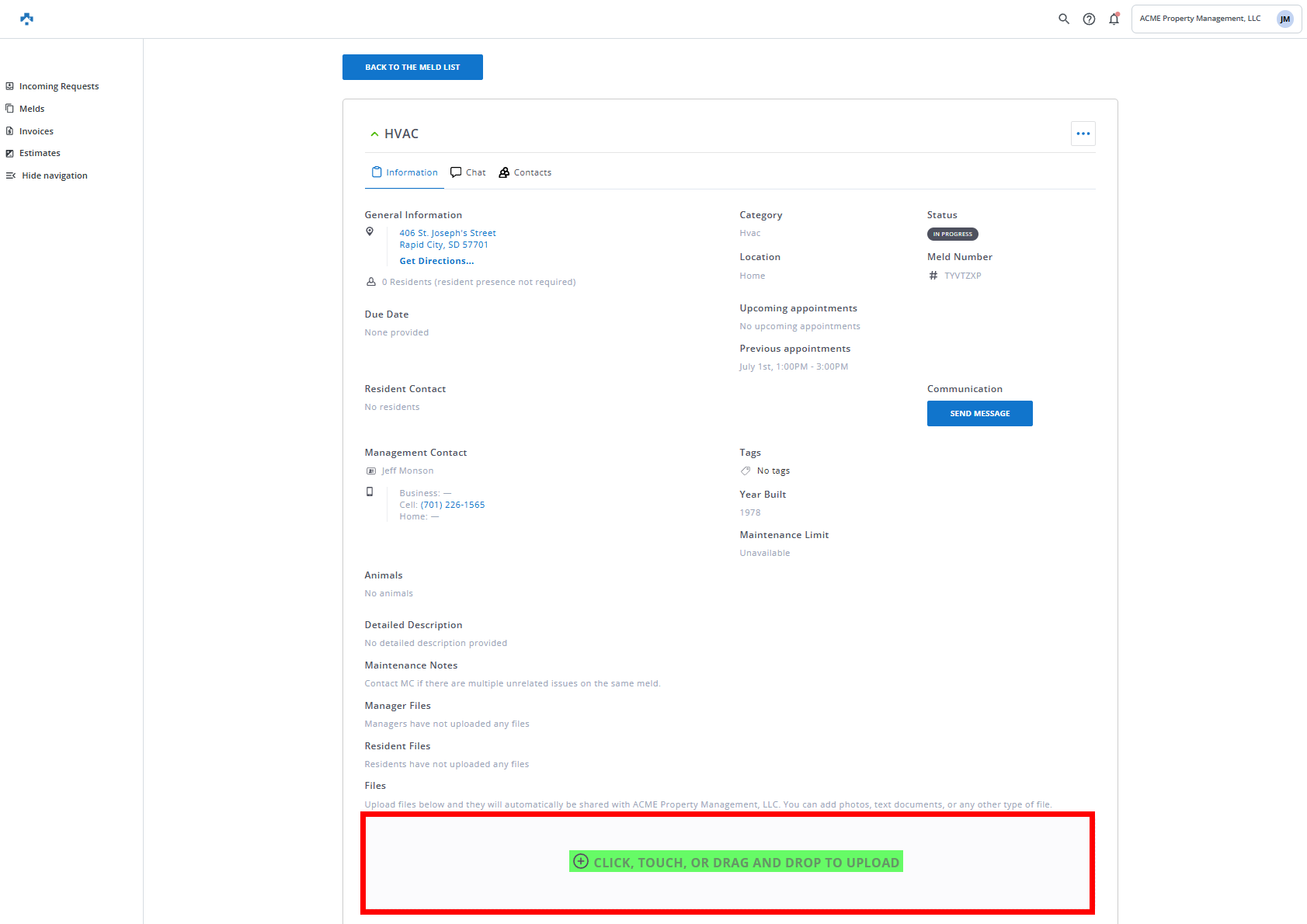Open the help question mark icon
This screenshot has height=924, width=1307.
tap(1089, 19)
